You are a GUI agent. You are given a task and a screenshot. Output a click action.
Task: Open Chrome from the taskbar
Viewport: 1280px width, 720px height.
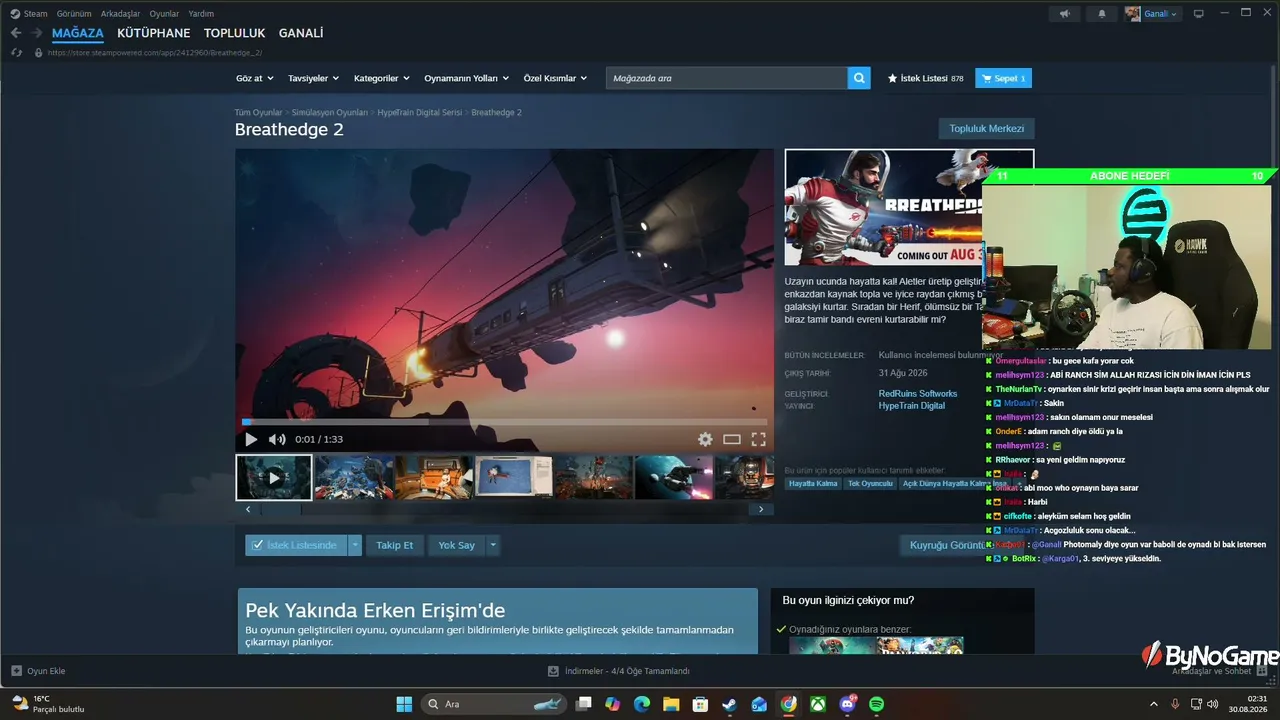click(789, 704)
